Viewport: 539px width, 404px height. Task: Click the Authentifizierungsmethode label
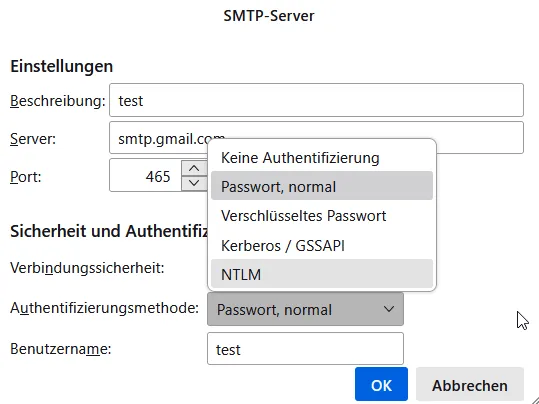pos(104,308)
